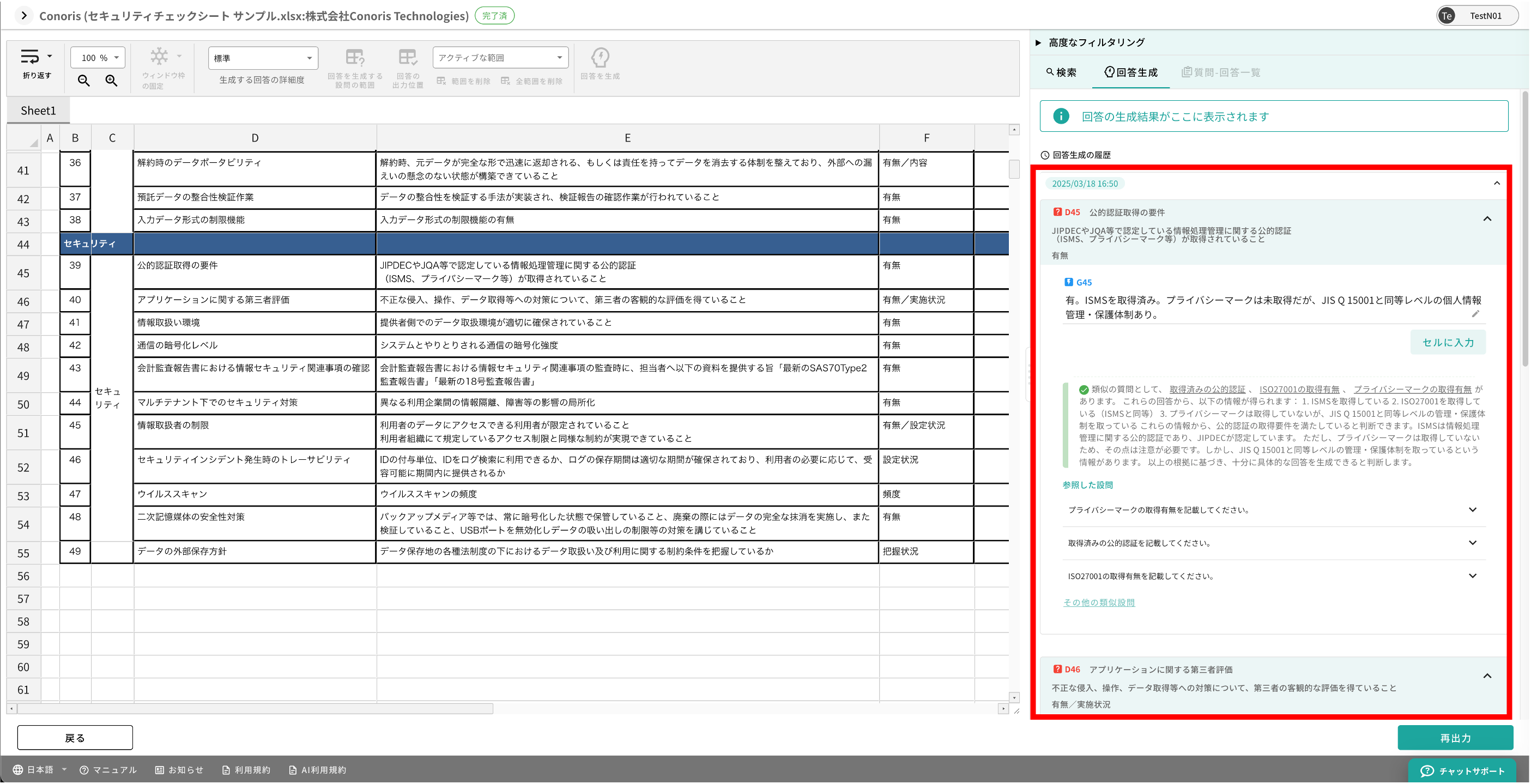The image size is (1531, 784).
Task: Click the セルに入力 button
Action: (x=1447, y=342)
